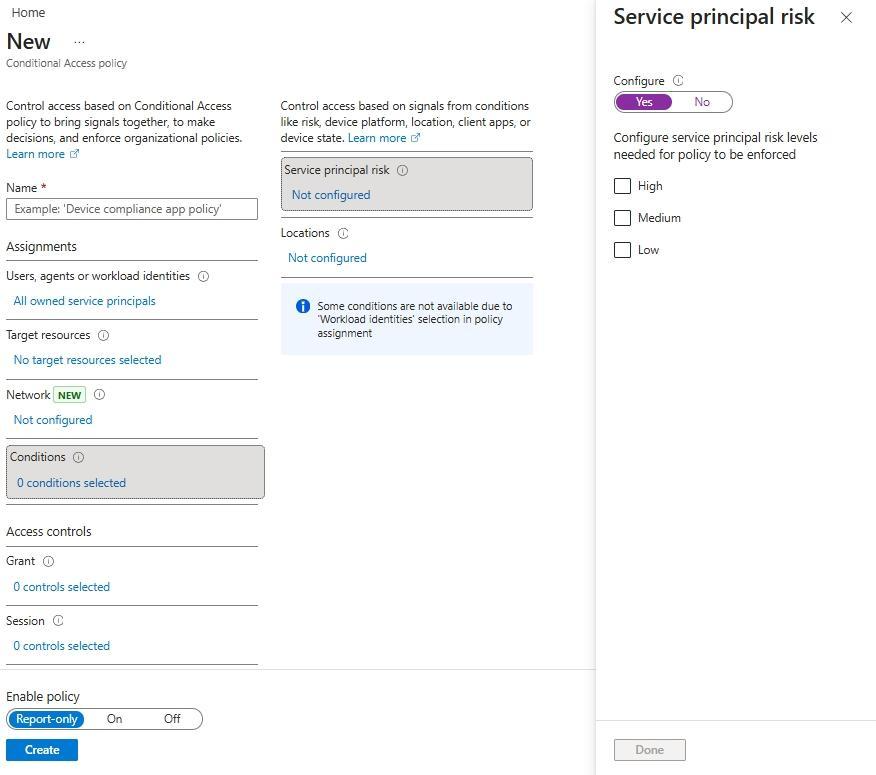Switch Enable policy to Off
The image size is (876, 775).
[172, 719]
